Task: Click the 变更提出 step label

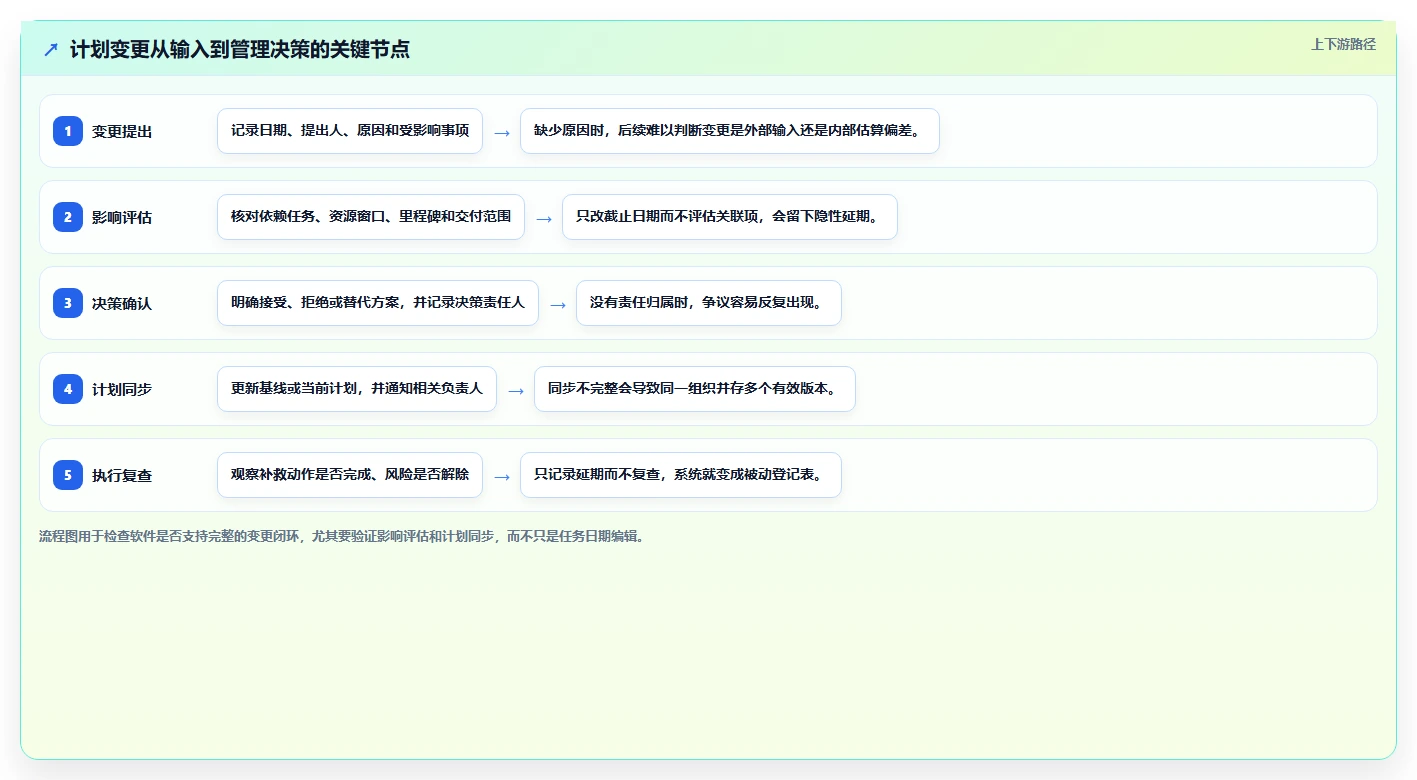Action: 122,131
